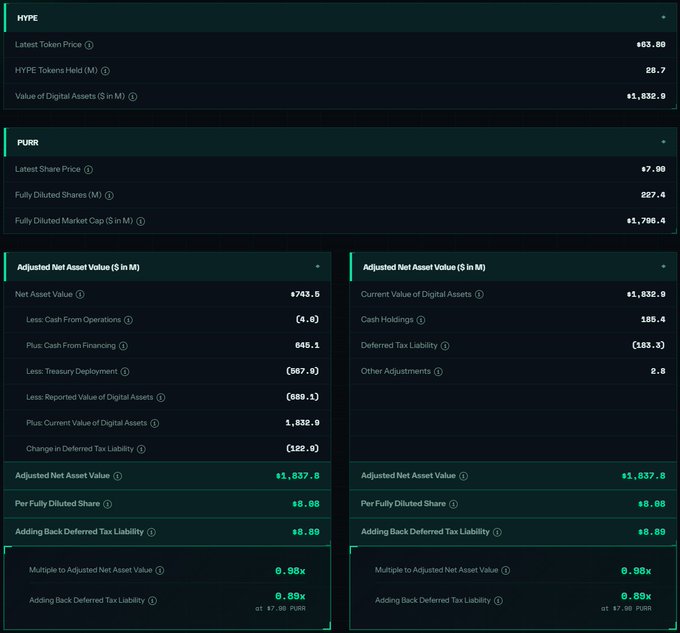Click info icon beside Other Adjustments
The image size is (680, 633).
[x=438, y=372]
